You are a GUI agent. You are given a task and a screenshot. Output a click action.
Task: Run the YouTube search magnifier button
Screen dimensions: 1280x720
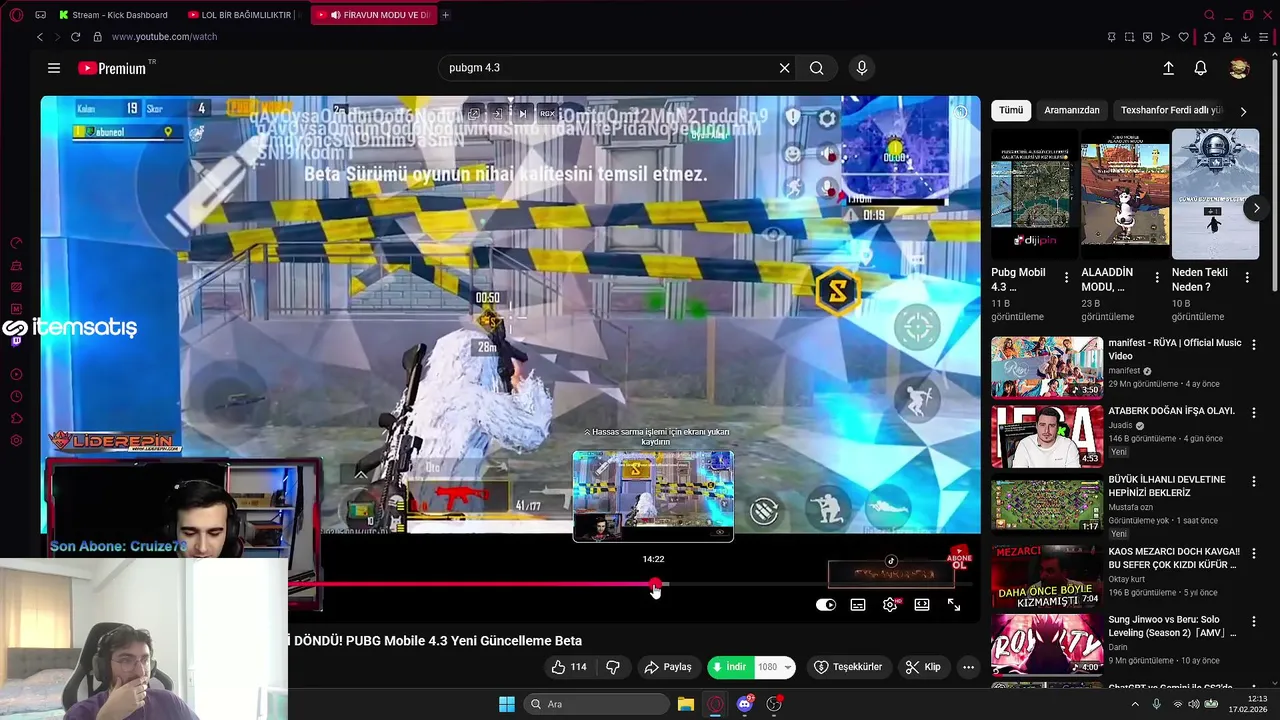[817, 68]
